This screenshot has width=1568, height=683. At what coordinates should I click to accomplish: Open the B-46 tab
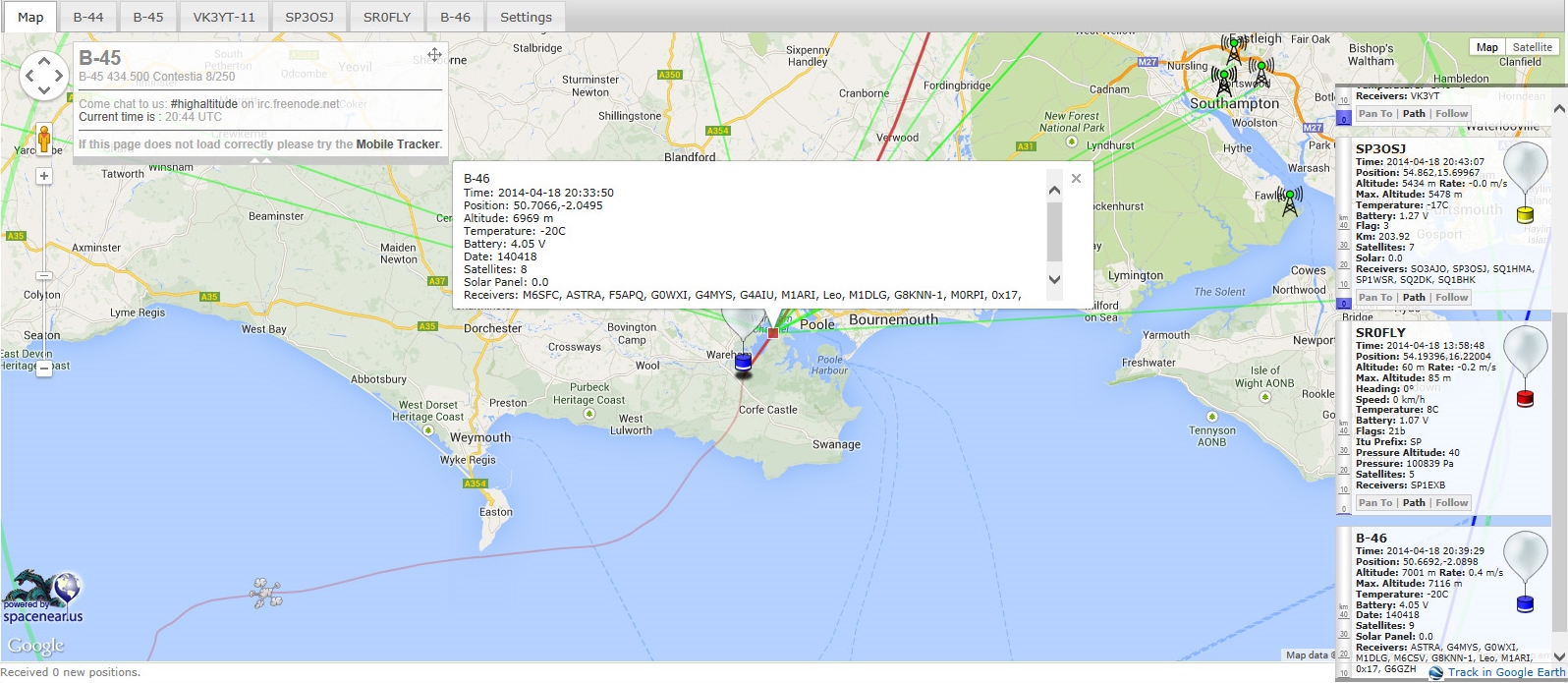tap(455, 17)
